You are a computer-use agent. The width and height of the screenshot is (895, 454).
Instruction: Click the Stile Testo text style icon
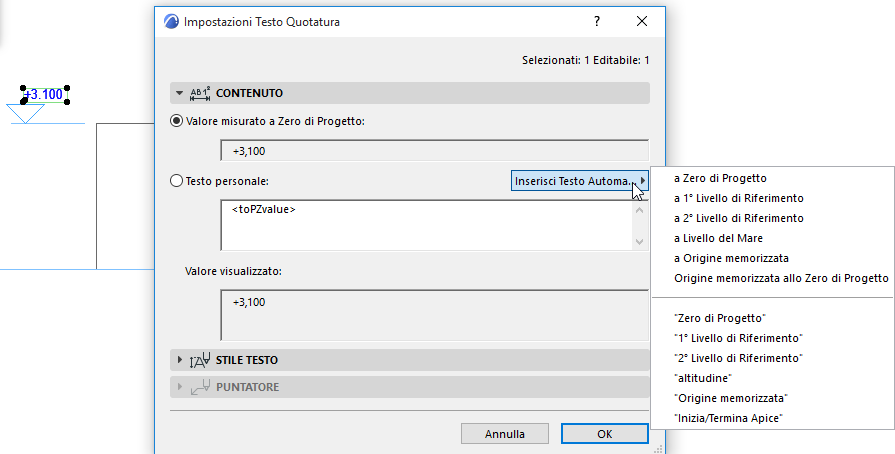pos(200,360)
